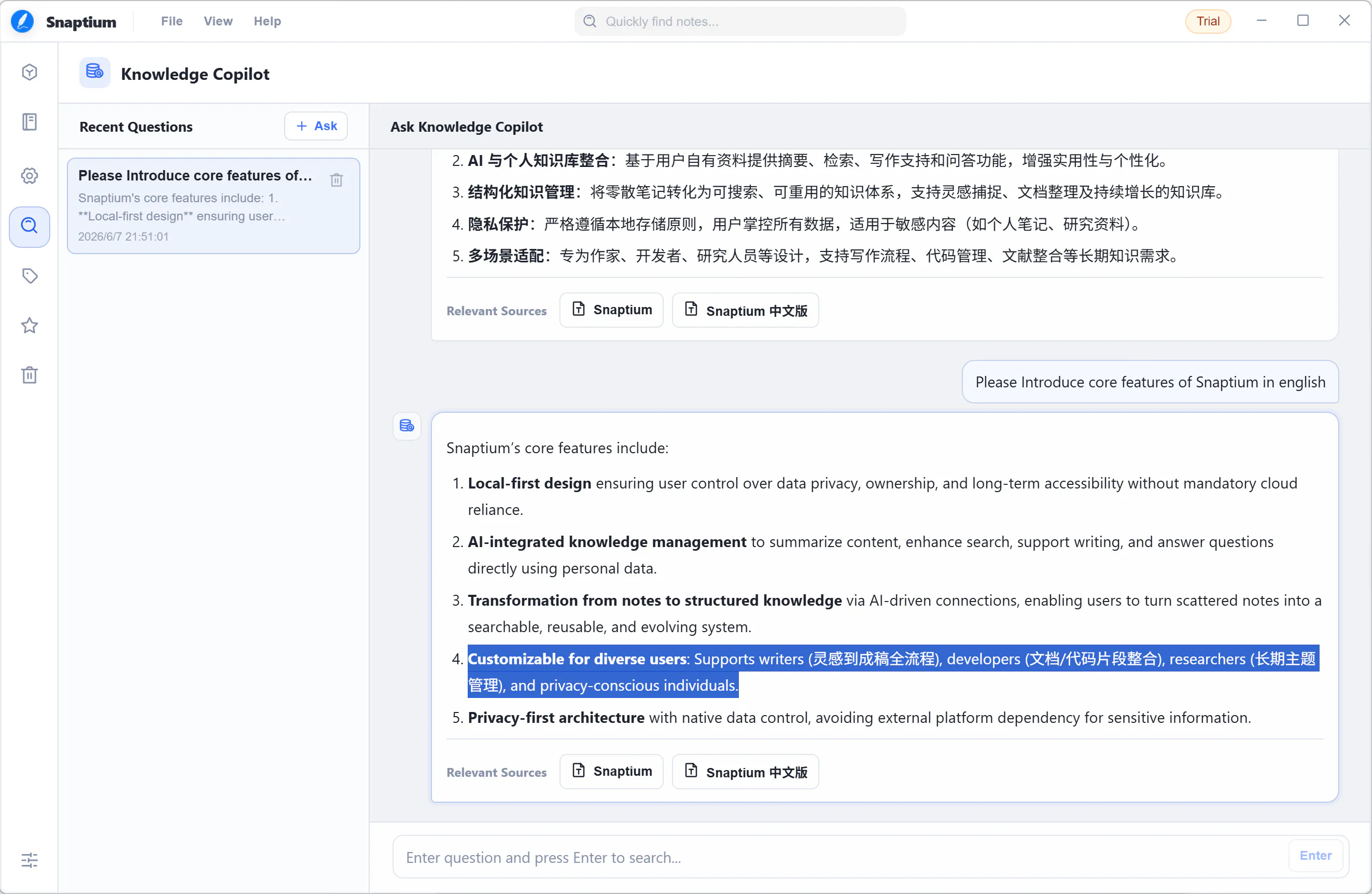1372x894 pixels.
Task: Click the + Ask button
Action: (x=316, y=125)
